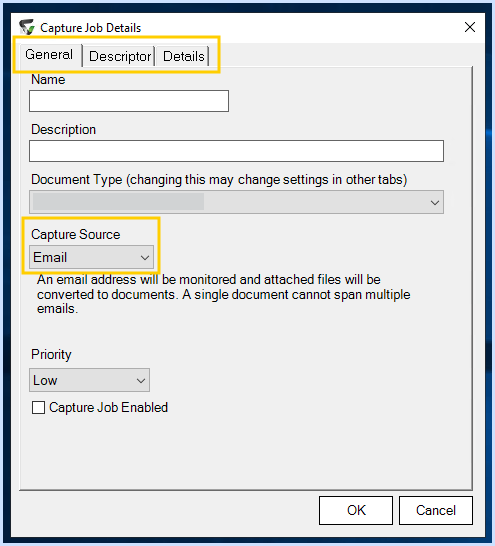Open the Priority dropdown showing Low

pos(89,380)
